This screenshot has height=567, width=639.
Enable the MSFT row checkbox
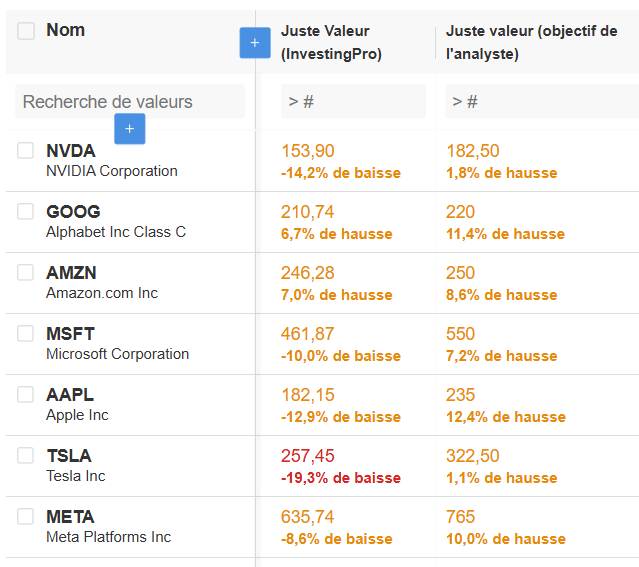click(x=26, y=334)
